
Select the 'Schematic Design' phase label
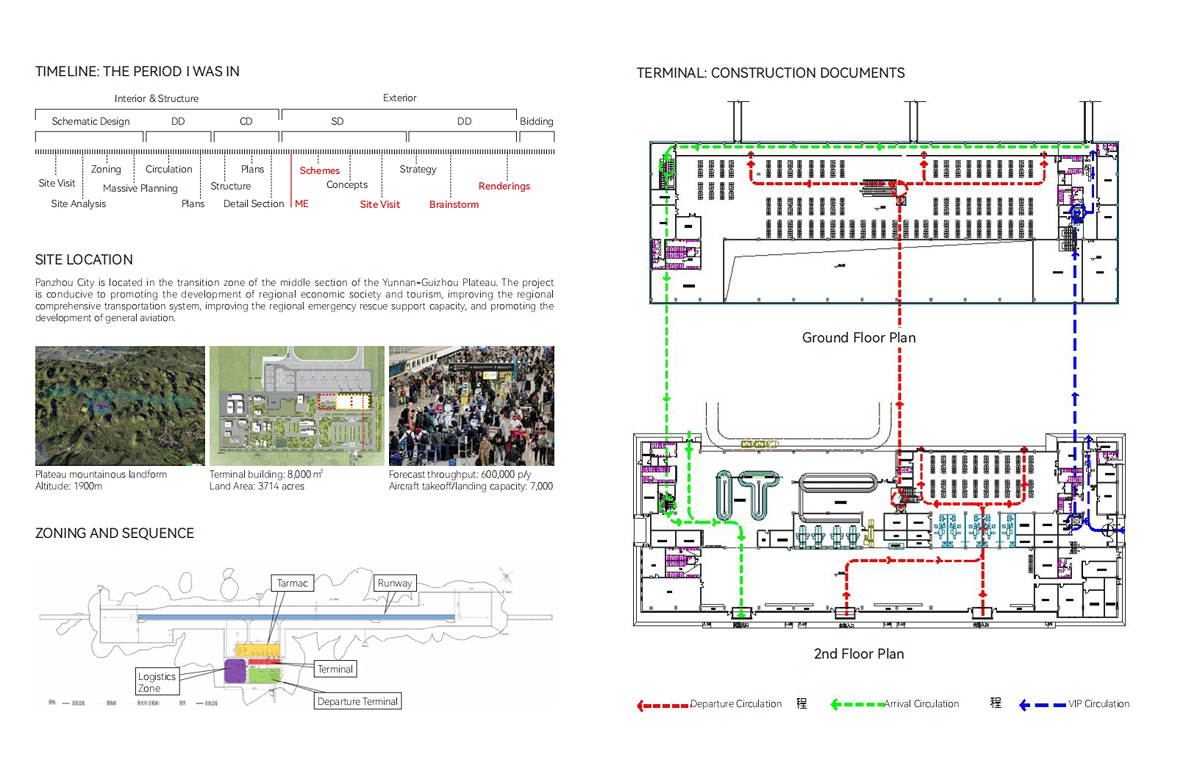91,121
